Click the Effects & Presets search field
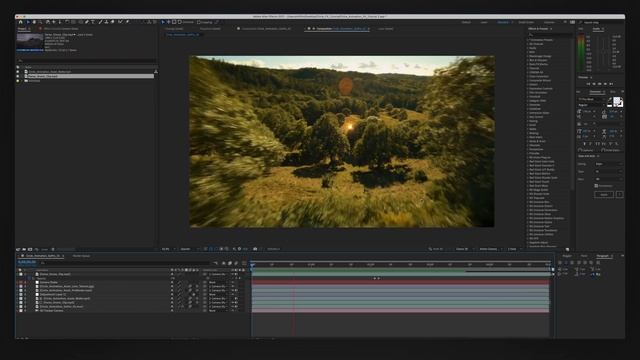Viewport: 640px width, 360px height. 549,35
